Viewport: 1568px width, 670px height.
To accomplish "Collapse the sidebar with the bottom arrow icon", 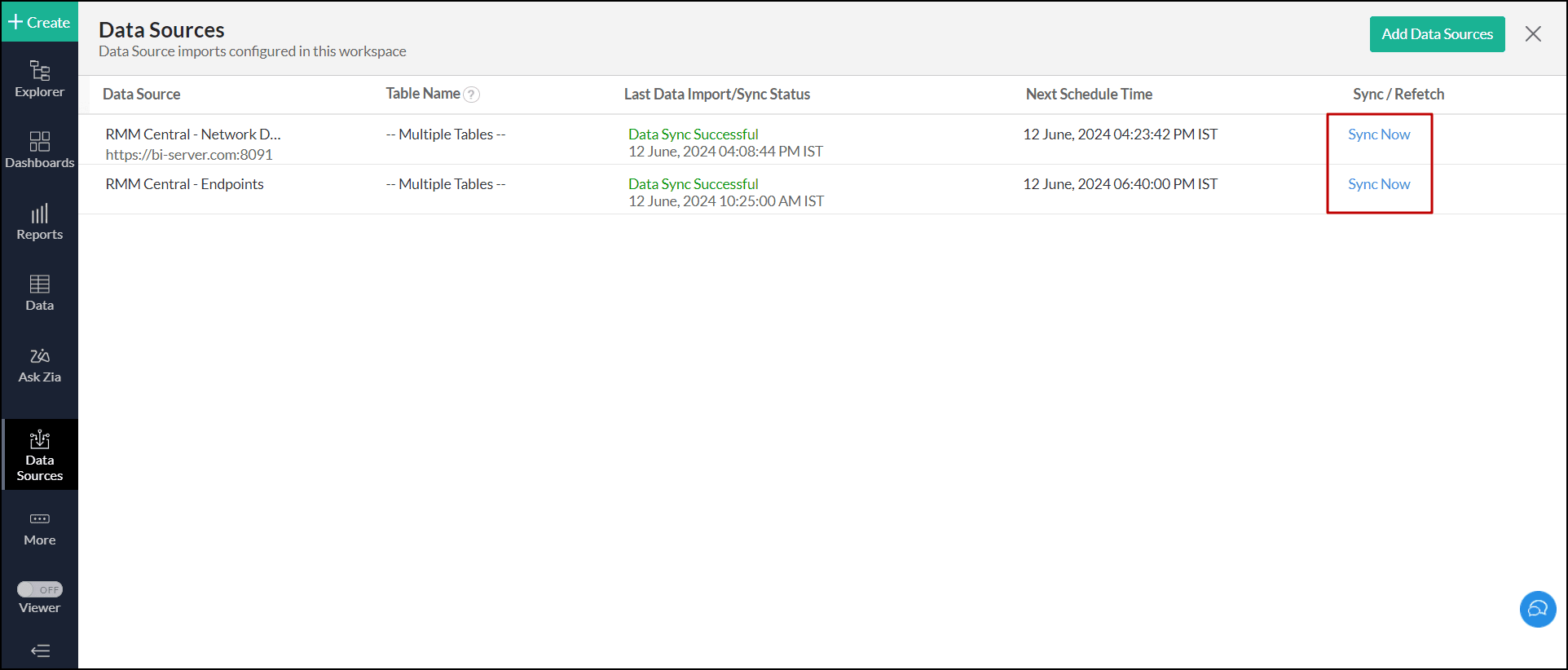I will [x=40, y=650].
